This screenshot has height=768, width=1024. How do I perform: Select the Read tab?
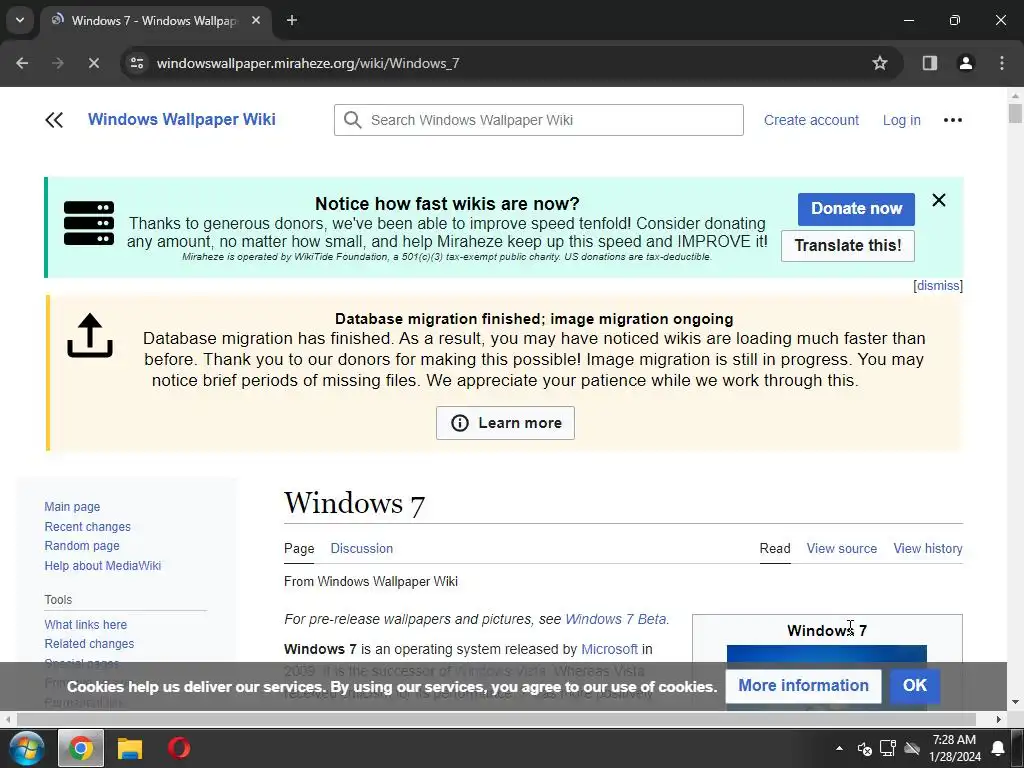[x=775, y=549]
